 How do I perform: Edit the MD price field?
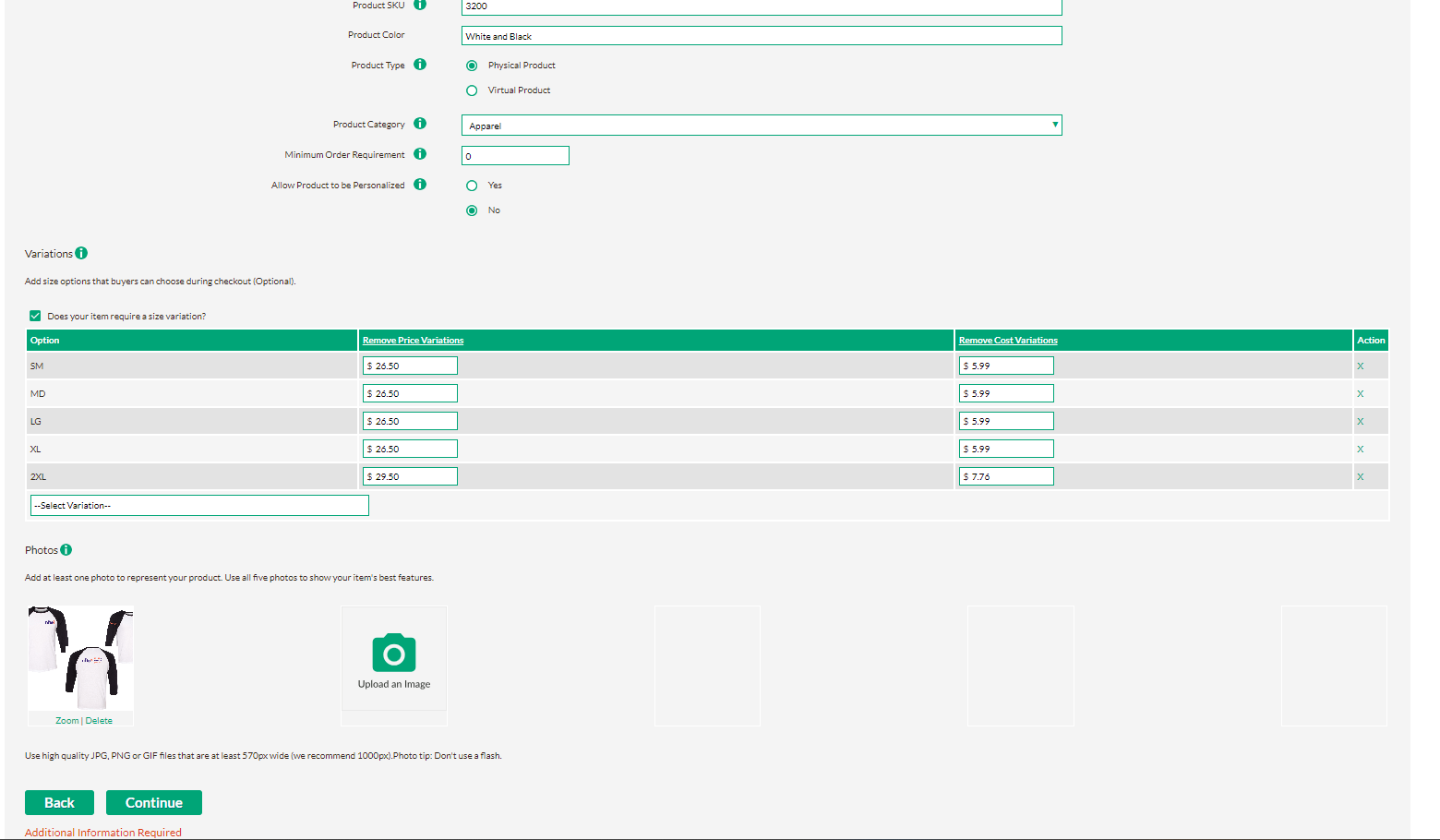pyautogui.click(x=410, y=393)
